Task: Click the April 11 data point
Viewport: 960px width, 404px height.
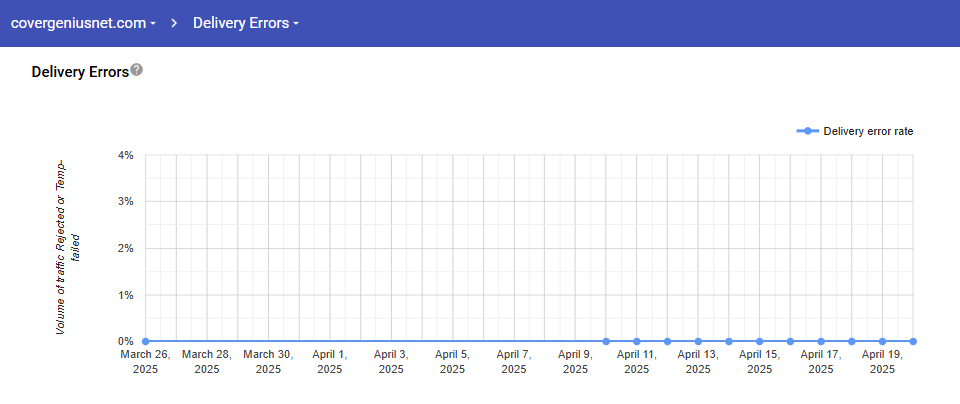Action: click(637, 341)
